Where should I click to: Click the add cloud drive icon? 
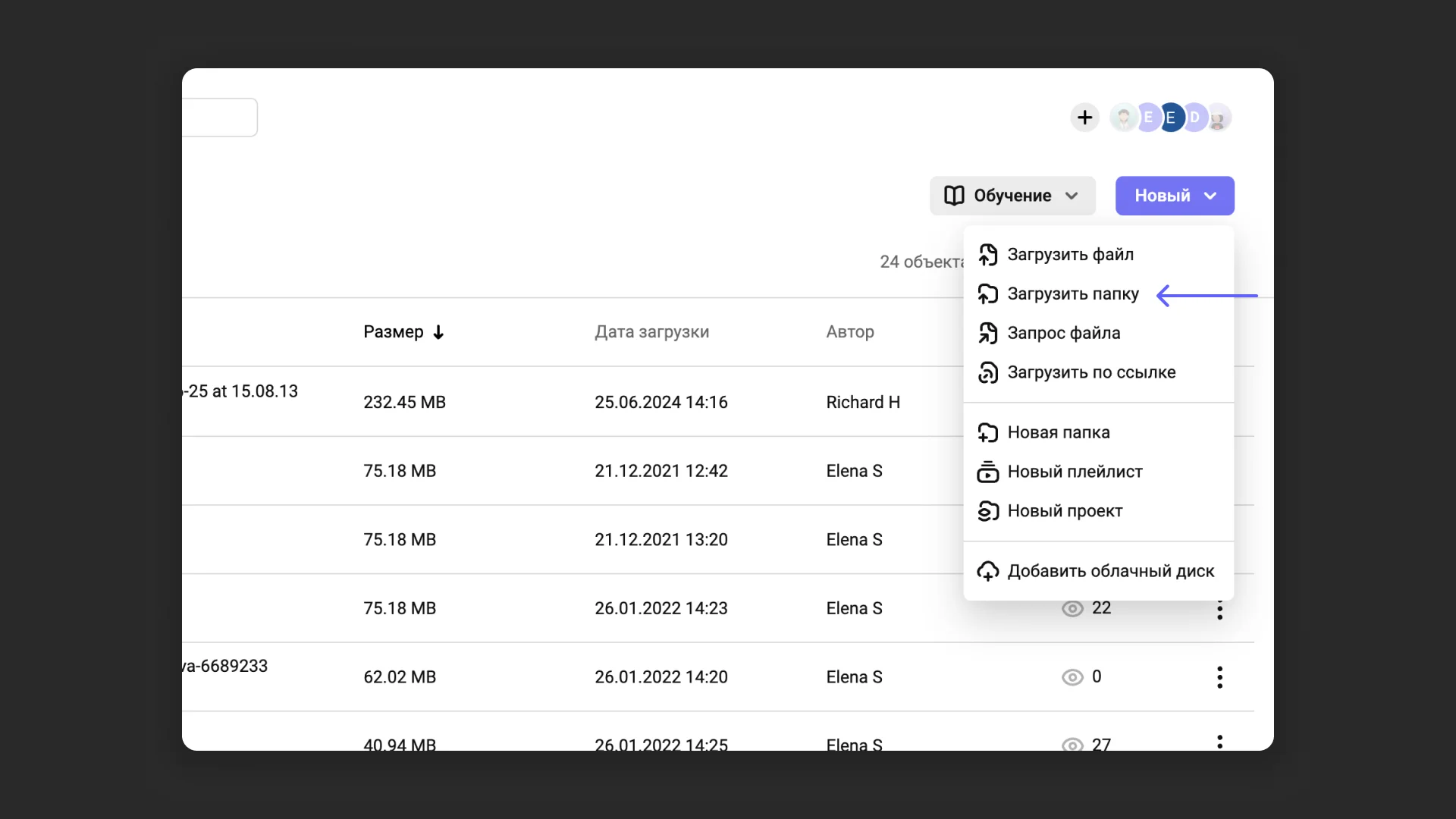[x=987, y=571]
